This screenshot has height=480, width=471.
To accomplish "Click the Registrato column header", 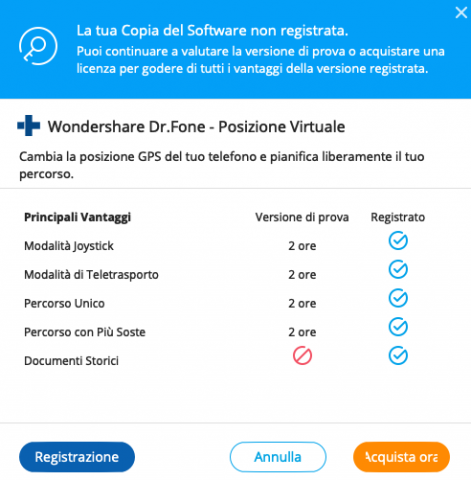I will [x=398, y=217].
